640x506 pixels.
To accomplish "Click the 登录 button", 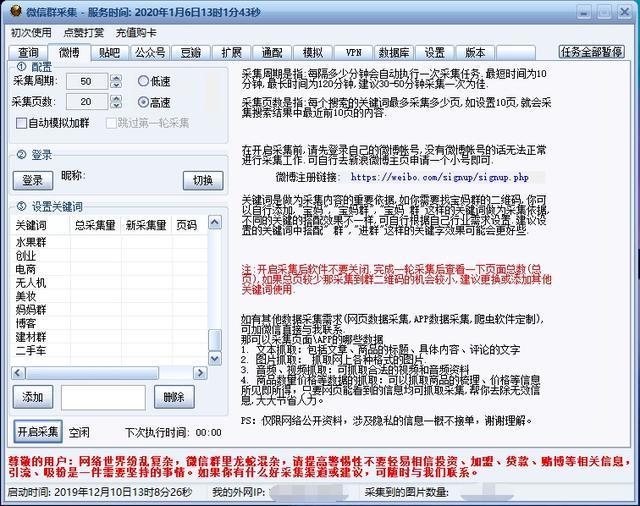I will 33,180.
